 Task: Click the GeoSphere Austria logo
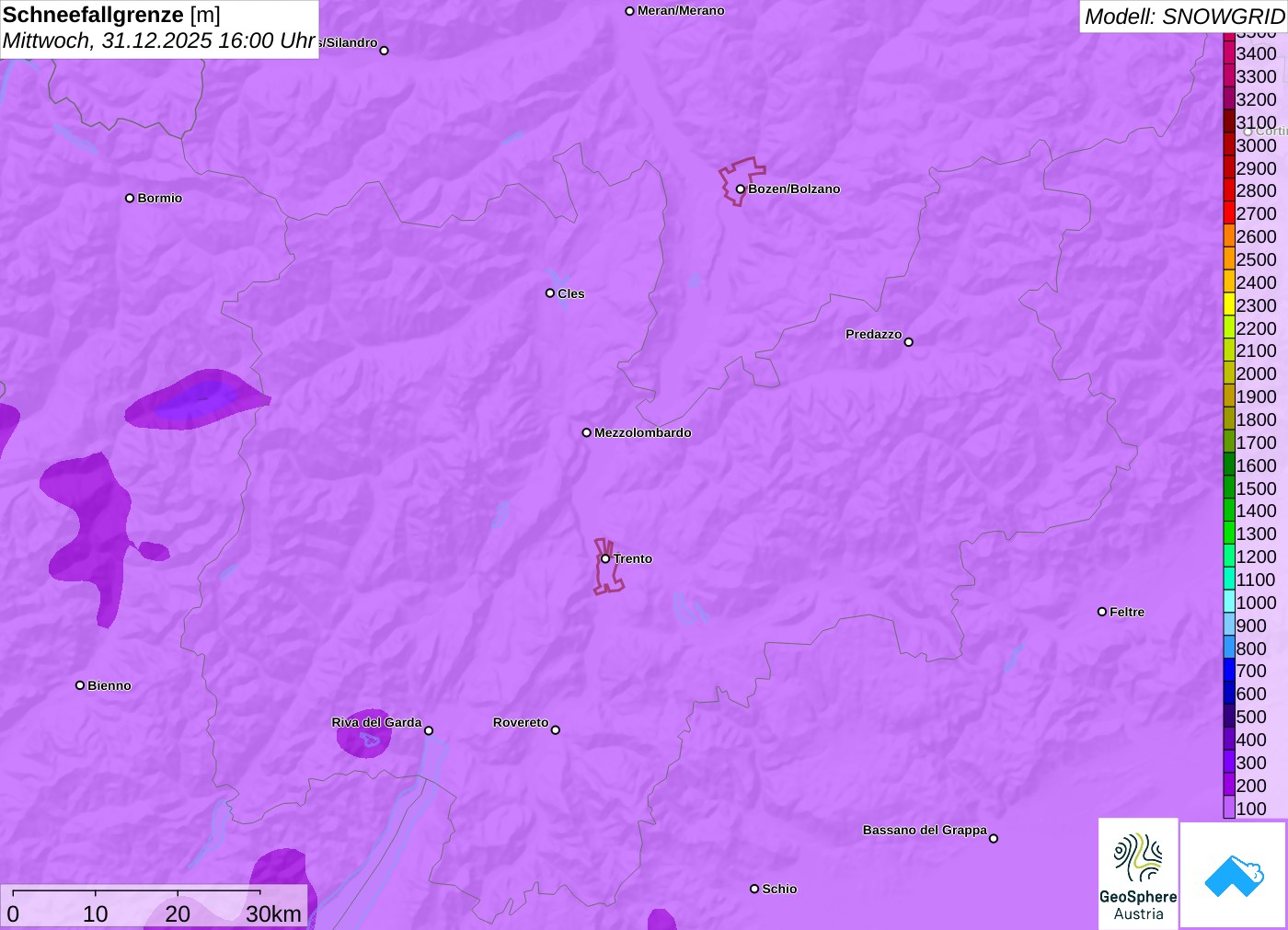pos(1138,873)
